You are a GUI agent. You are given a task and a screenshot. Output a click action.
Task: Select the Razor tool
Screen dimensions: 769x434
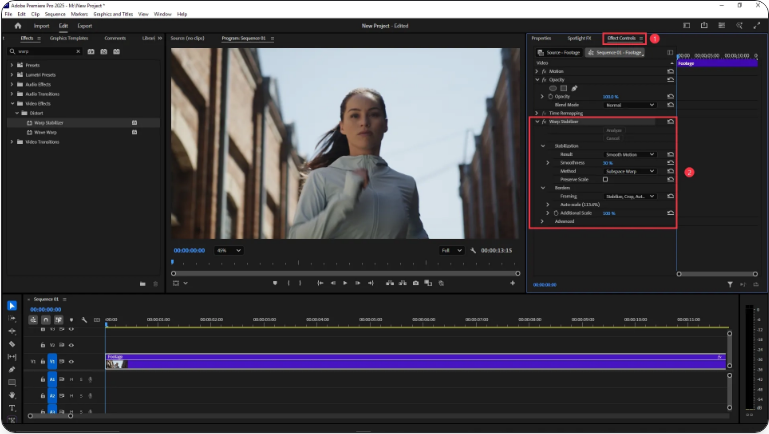click(11, 343)
